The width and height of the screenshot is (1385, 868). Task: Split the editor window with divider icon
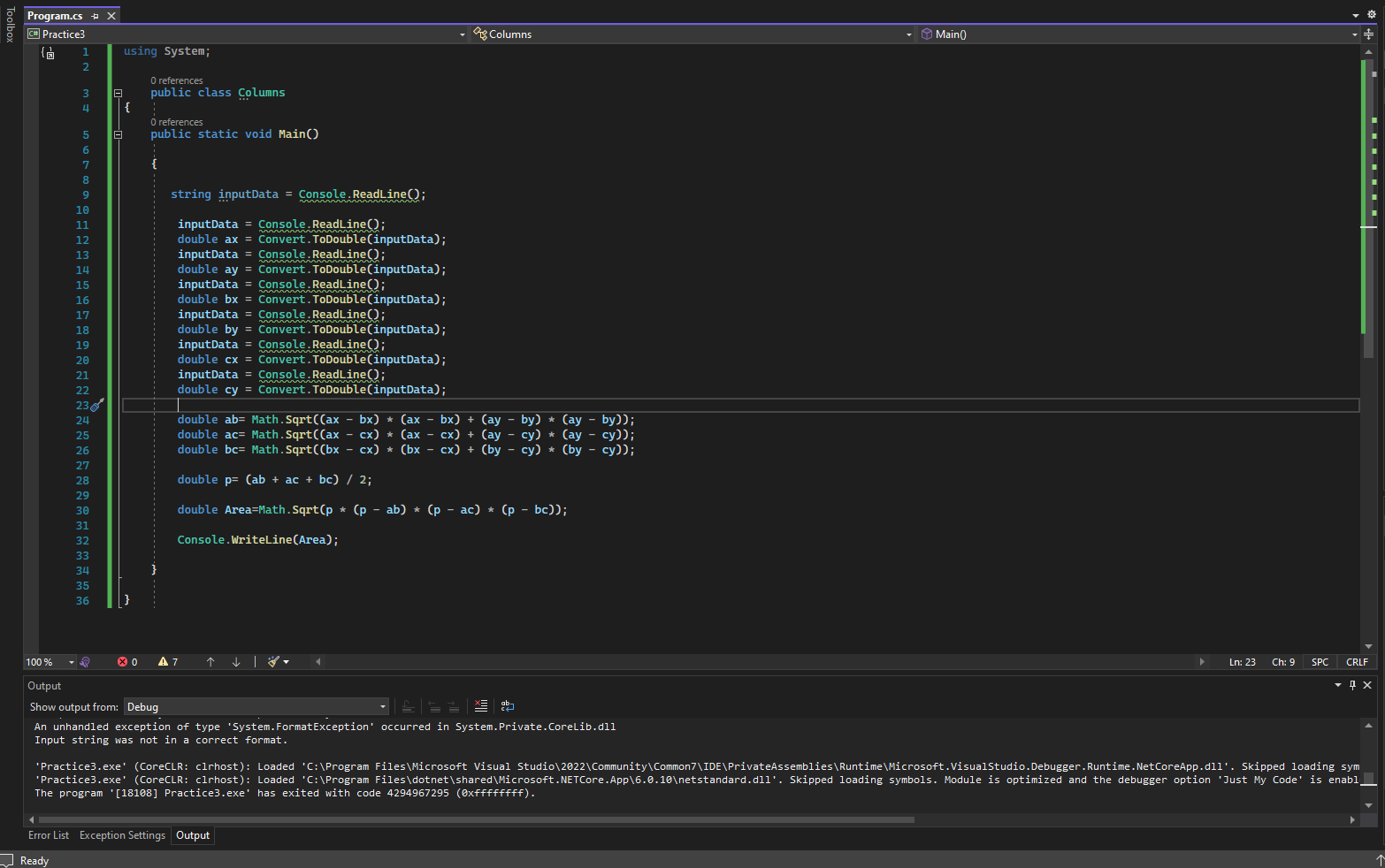[x=1368, y=34]
